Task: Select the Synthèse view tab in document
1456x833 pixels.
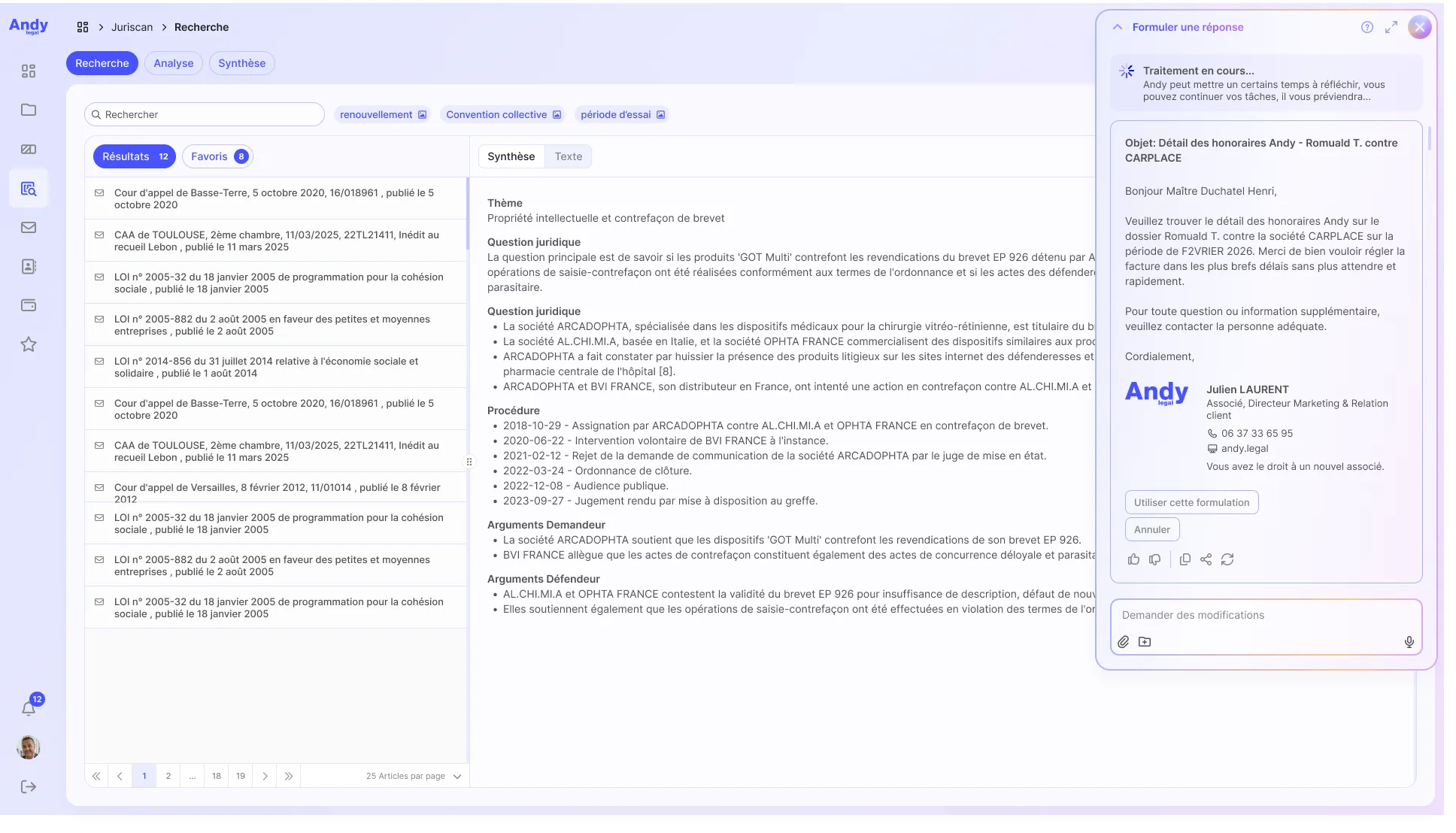Action: [x=511, y=156]
